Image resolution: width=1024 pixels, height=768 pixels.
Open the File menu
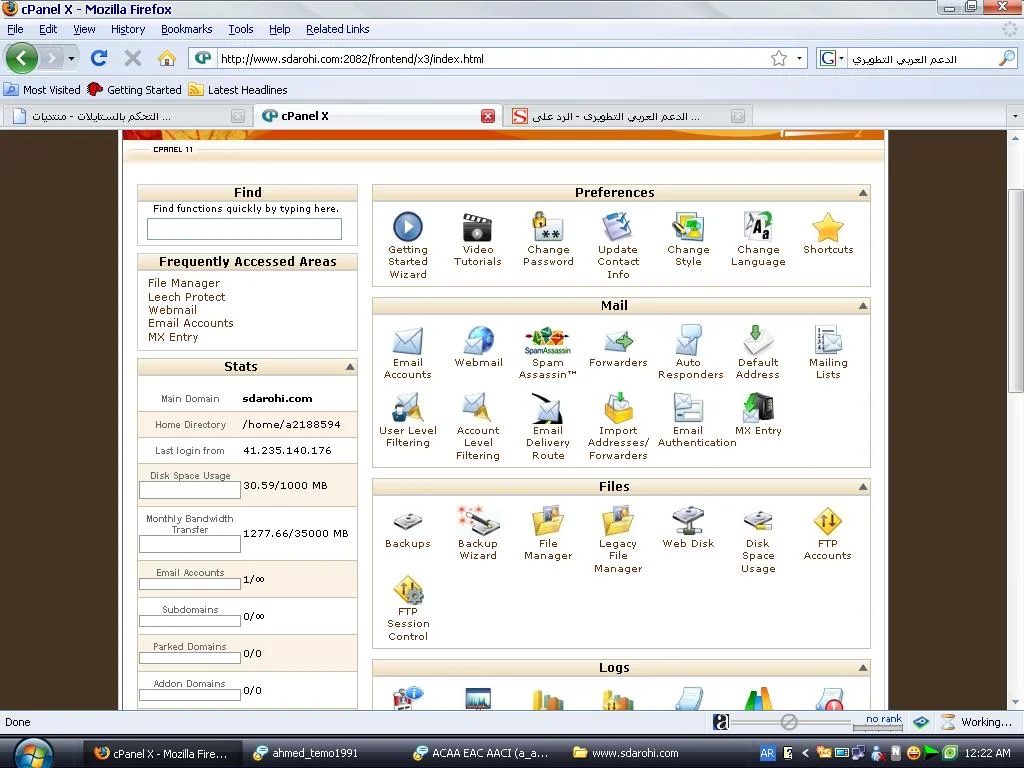coord(15,29)
